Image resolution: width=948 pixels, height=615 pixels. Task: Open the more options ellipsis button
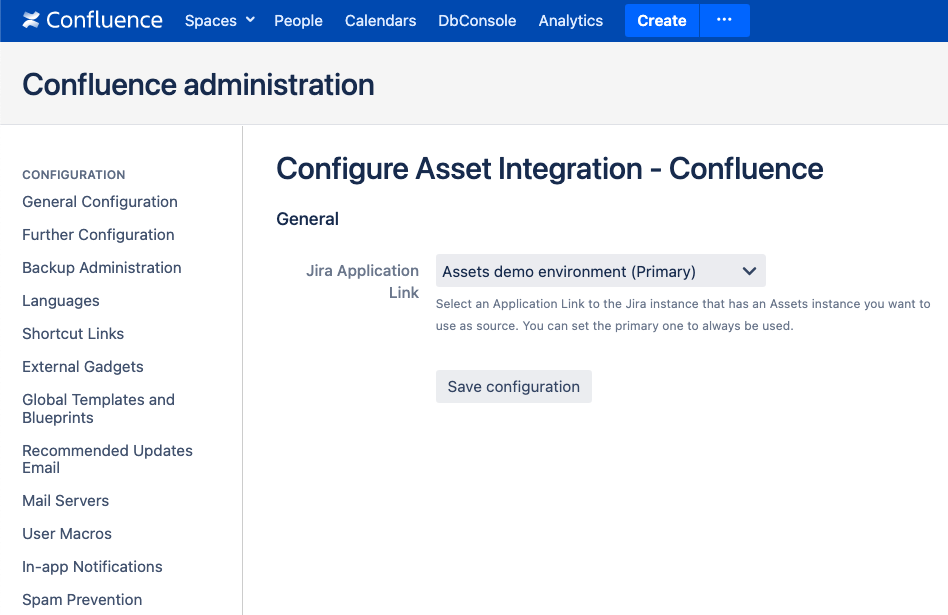(x=724, y=20)
